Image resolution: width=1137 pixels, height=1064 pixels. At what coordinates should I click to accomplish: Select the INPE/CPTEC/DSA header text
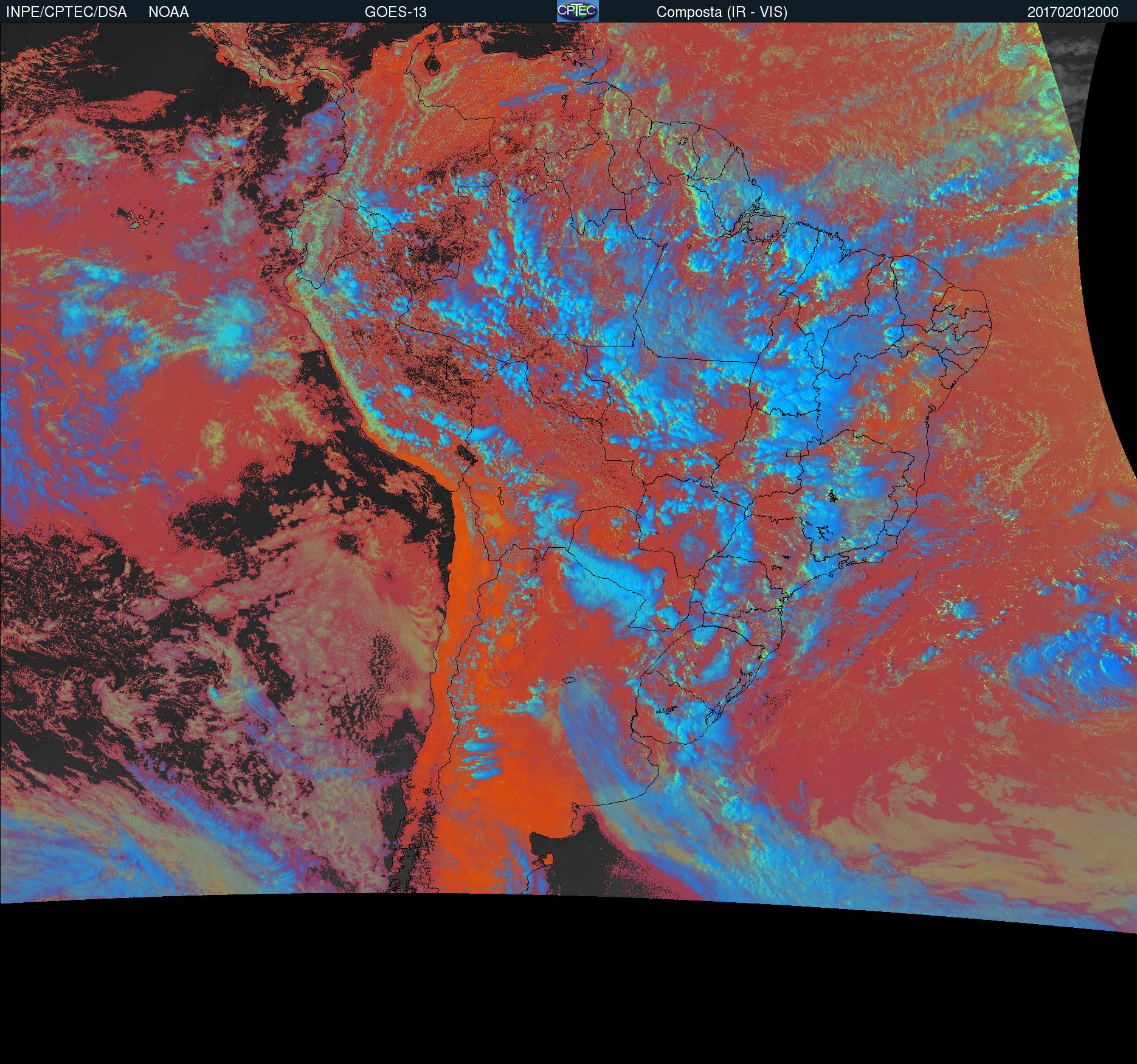click(x=66, y=12)
